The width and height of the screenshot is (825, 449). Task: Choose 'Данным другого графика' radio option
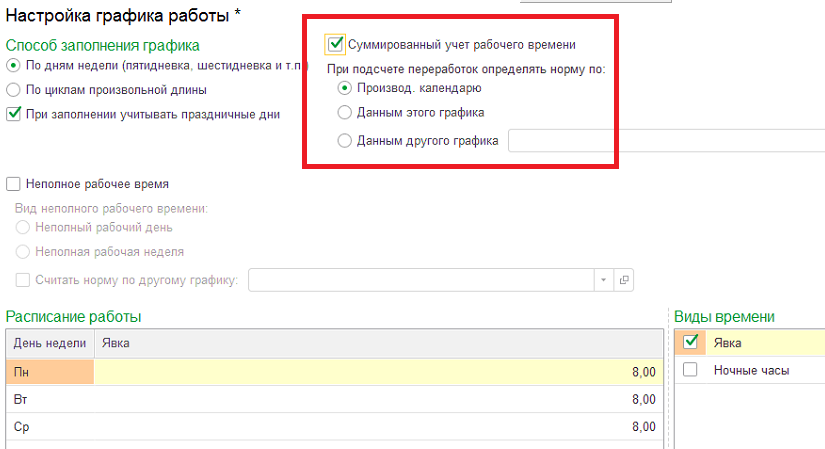pyautogui.click(x=344, y=141)
